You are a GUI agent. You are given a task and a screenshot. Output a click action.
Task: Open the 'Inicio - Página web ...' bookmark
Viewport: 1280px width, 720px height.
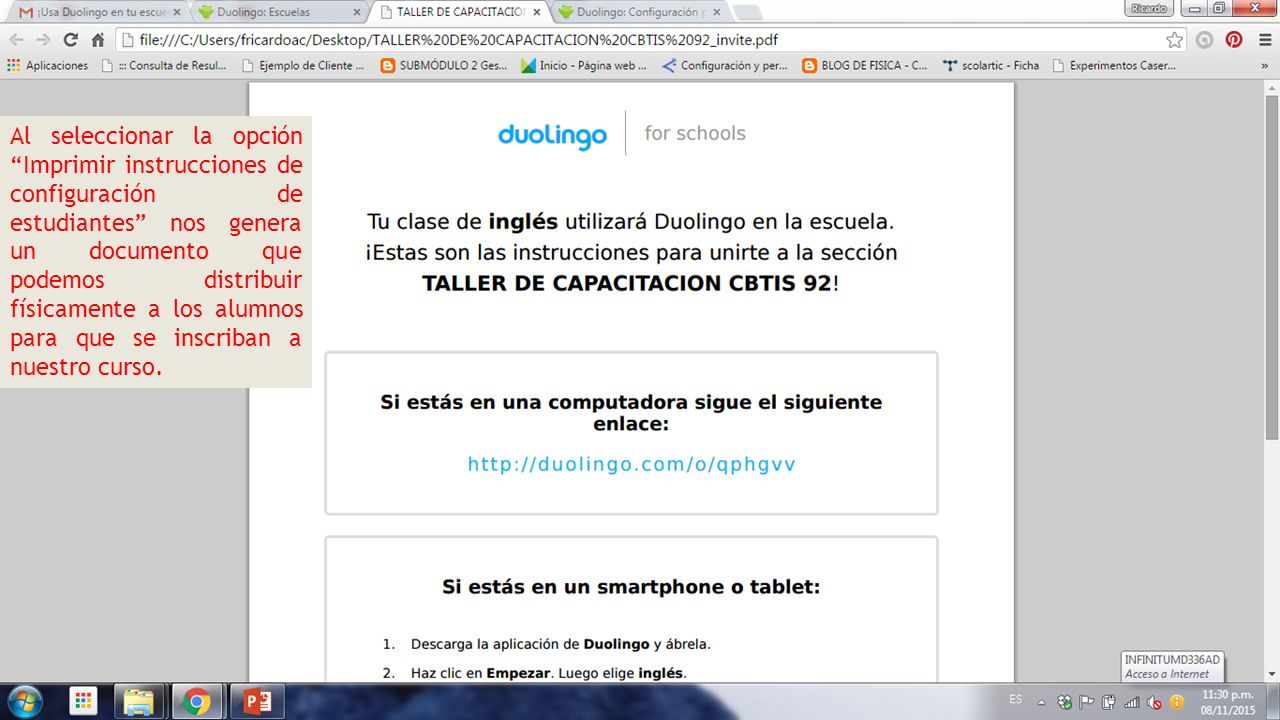point(583,66)
